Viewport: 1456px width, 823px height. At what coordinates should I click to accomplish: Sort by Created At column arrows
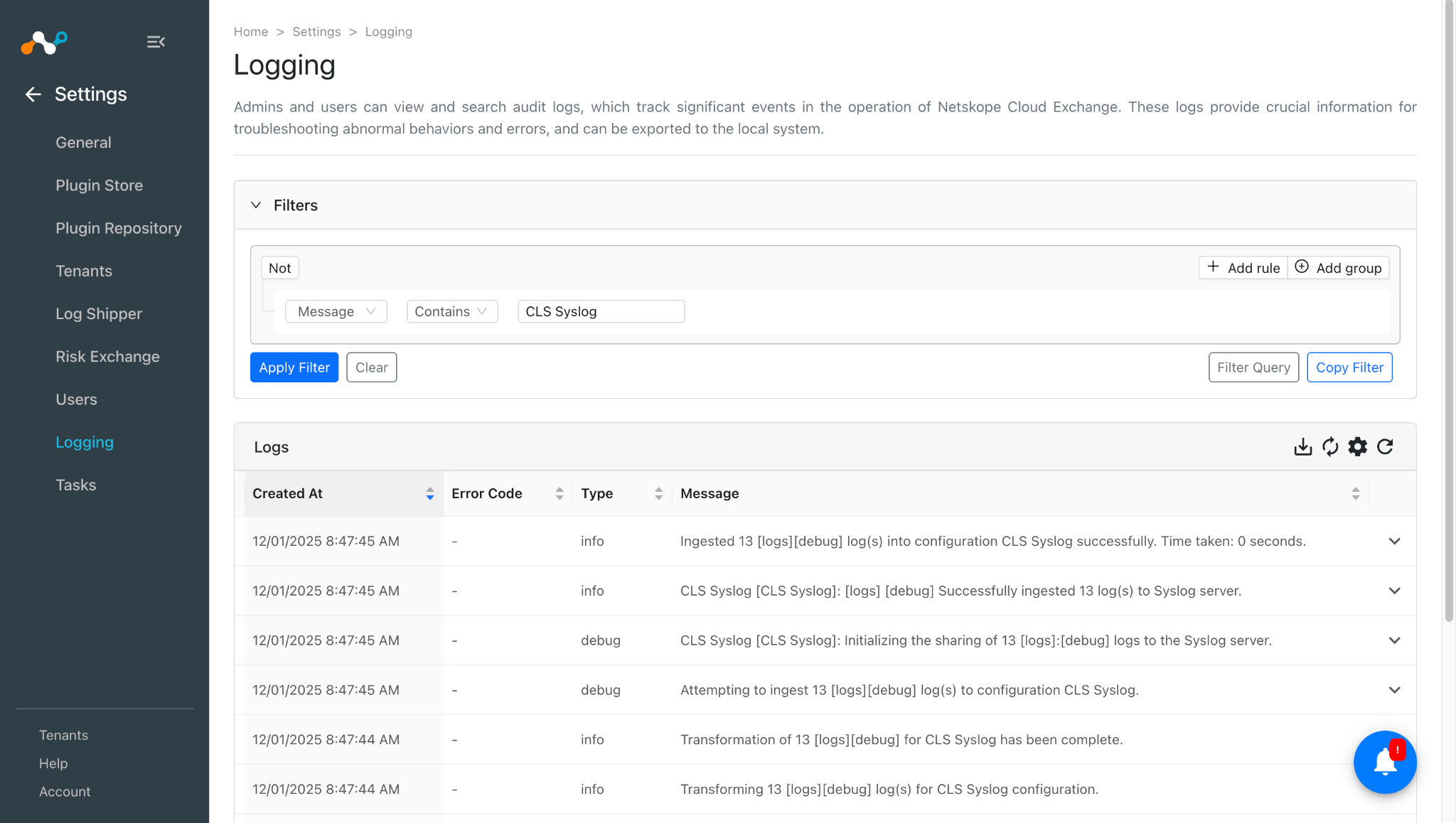tap(430, 493)
